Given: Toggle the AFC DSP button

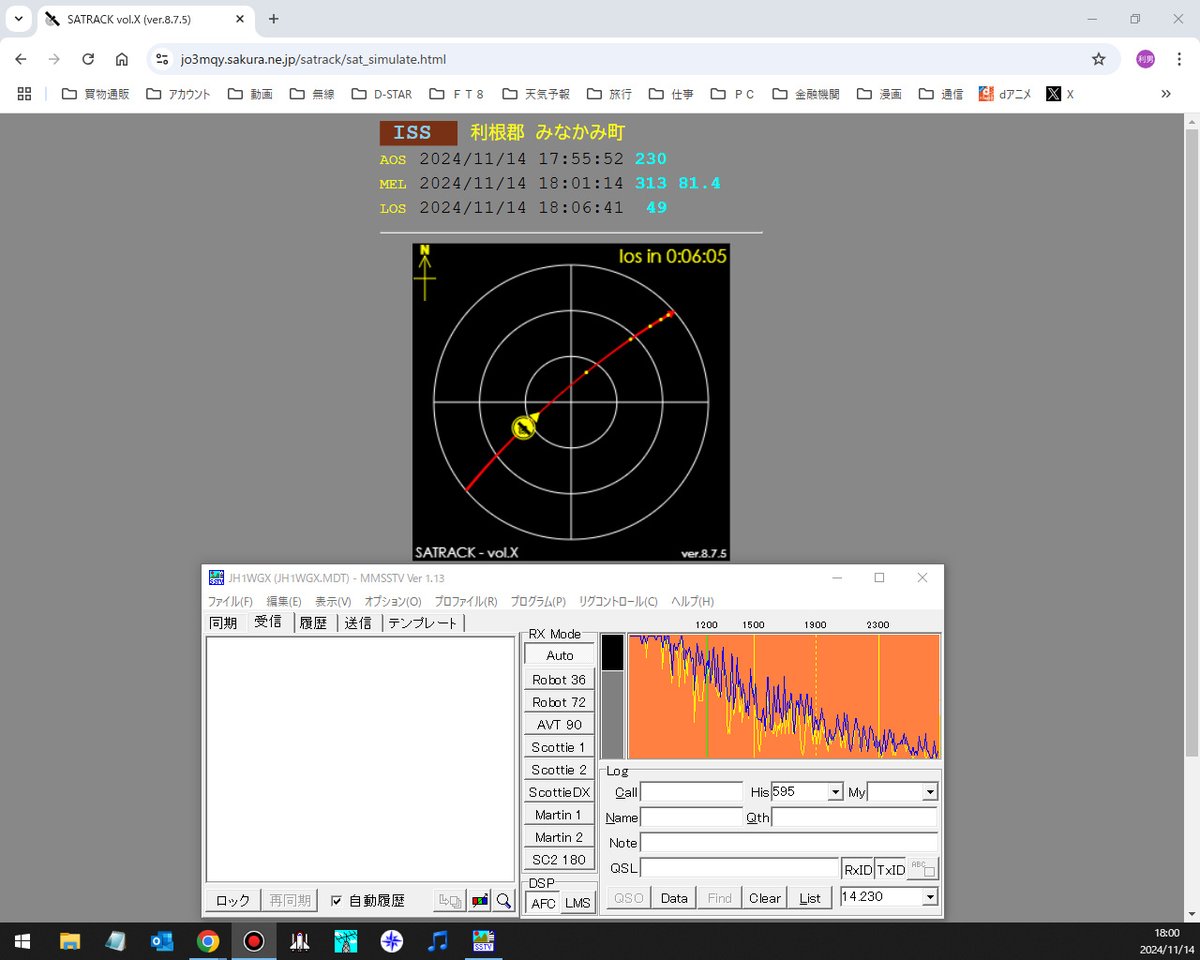Looking at the screenshot, I should click(543, 902).
